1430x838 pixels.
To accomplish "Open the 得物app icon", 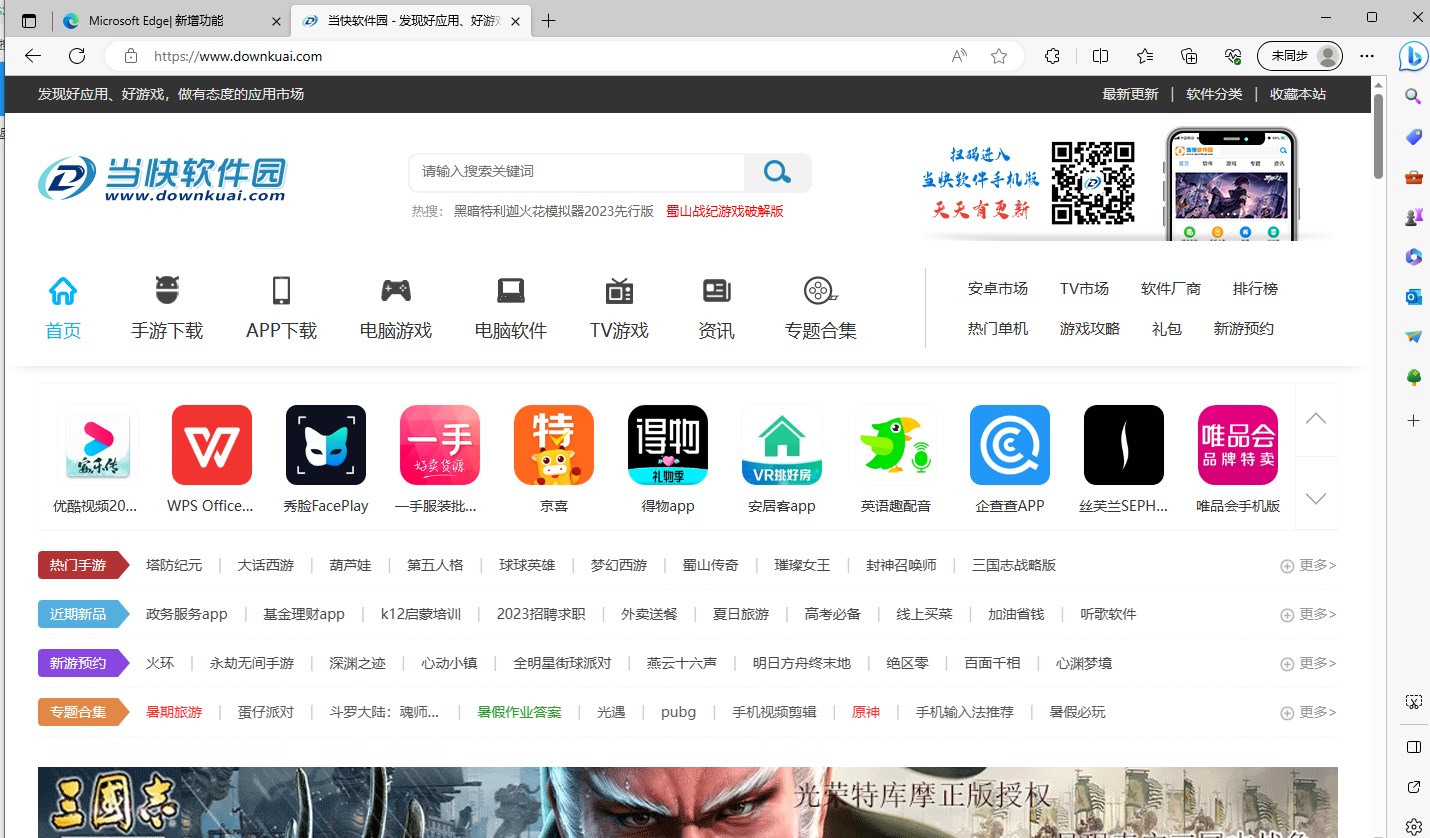I will pyautogui.click(x=668, y=445).
